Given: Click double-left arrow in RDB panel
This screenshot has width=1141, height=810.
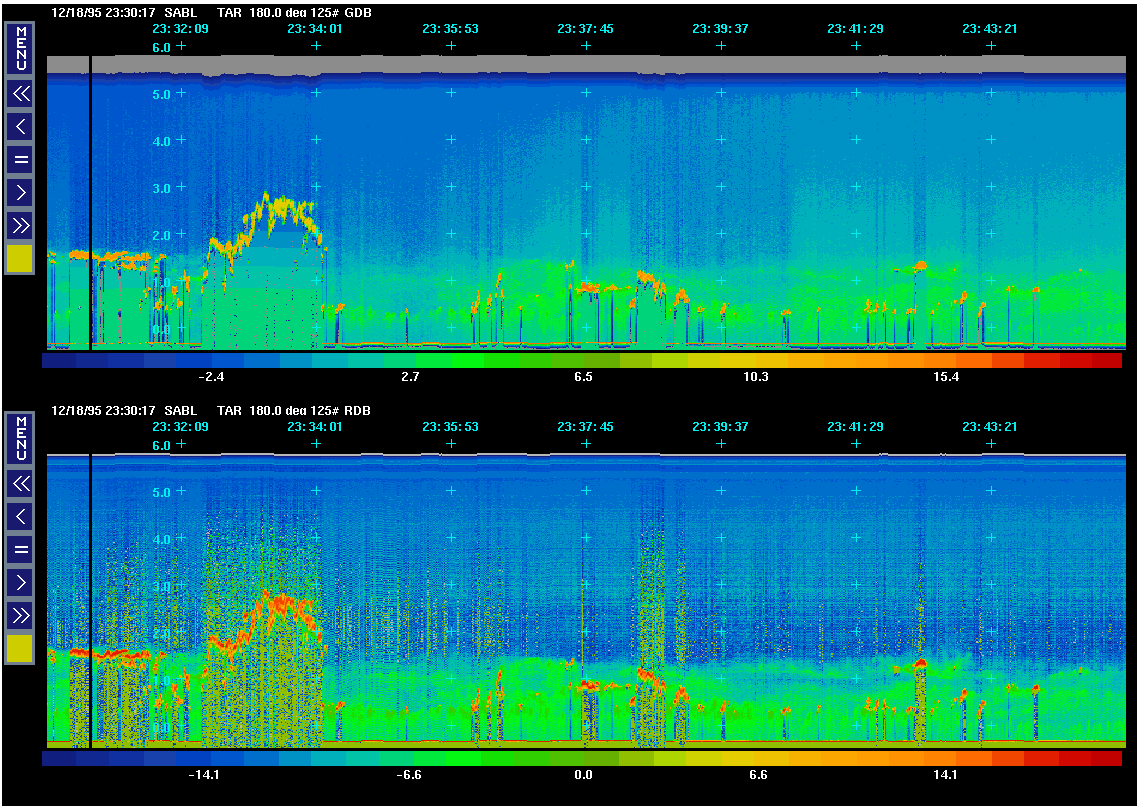Looking at the screenshot, I should 20,484.
